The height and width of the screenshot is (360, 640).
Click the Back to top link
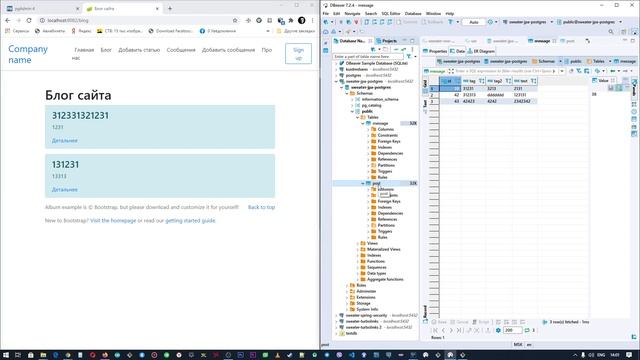coord(261,207)
